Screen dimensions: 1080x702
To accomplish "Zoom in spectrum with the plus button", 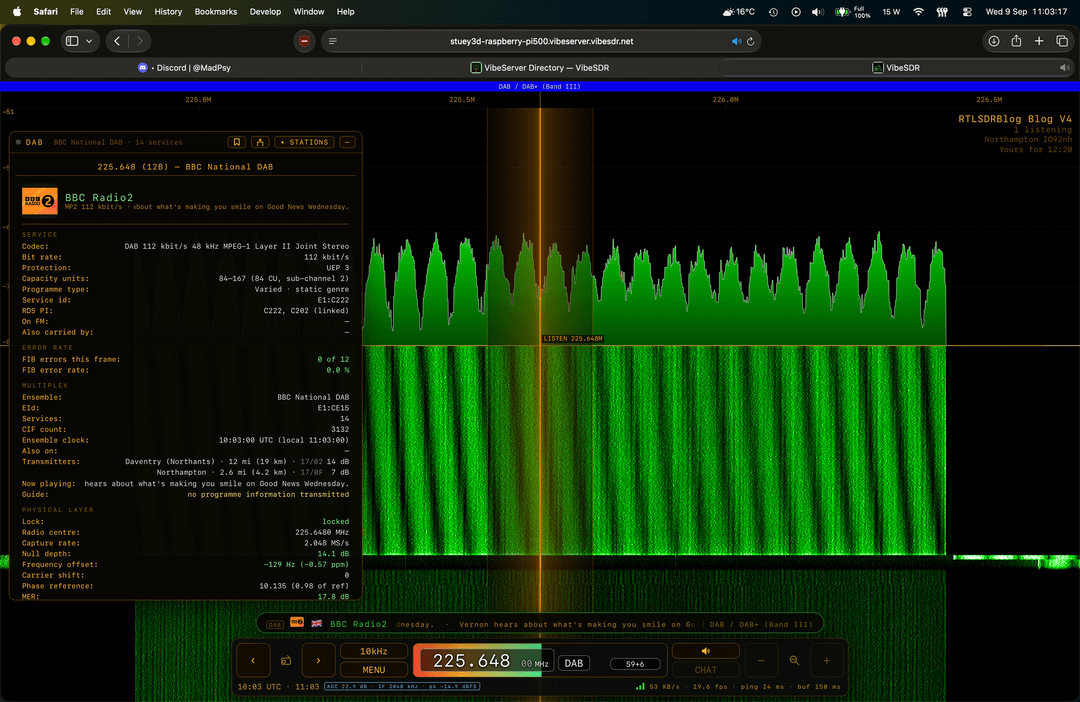I will point(827,661).
